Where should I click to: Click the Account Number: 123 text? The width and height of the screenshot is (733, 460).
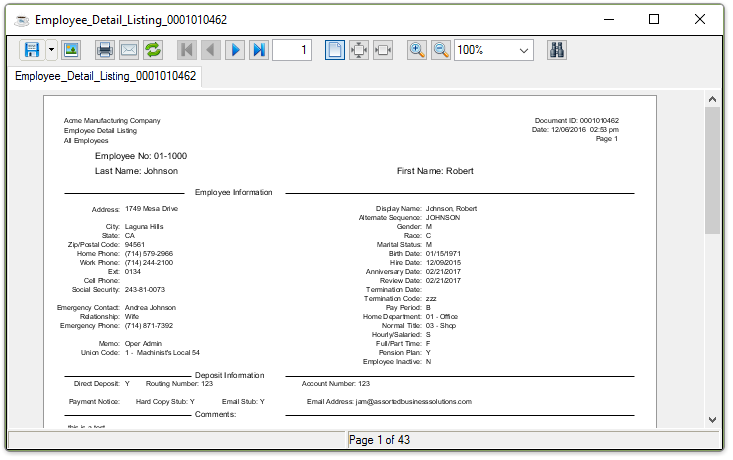(x=335, y=384)
